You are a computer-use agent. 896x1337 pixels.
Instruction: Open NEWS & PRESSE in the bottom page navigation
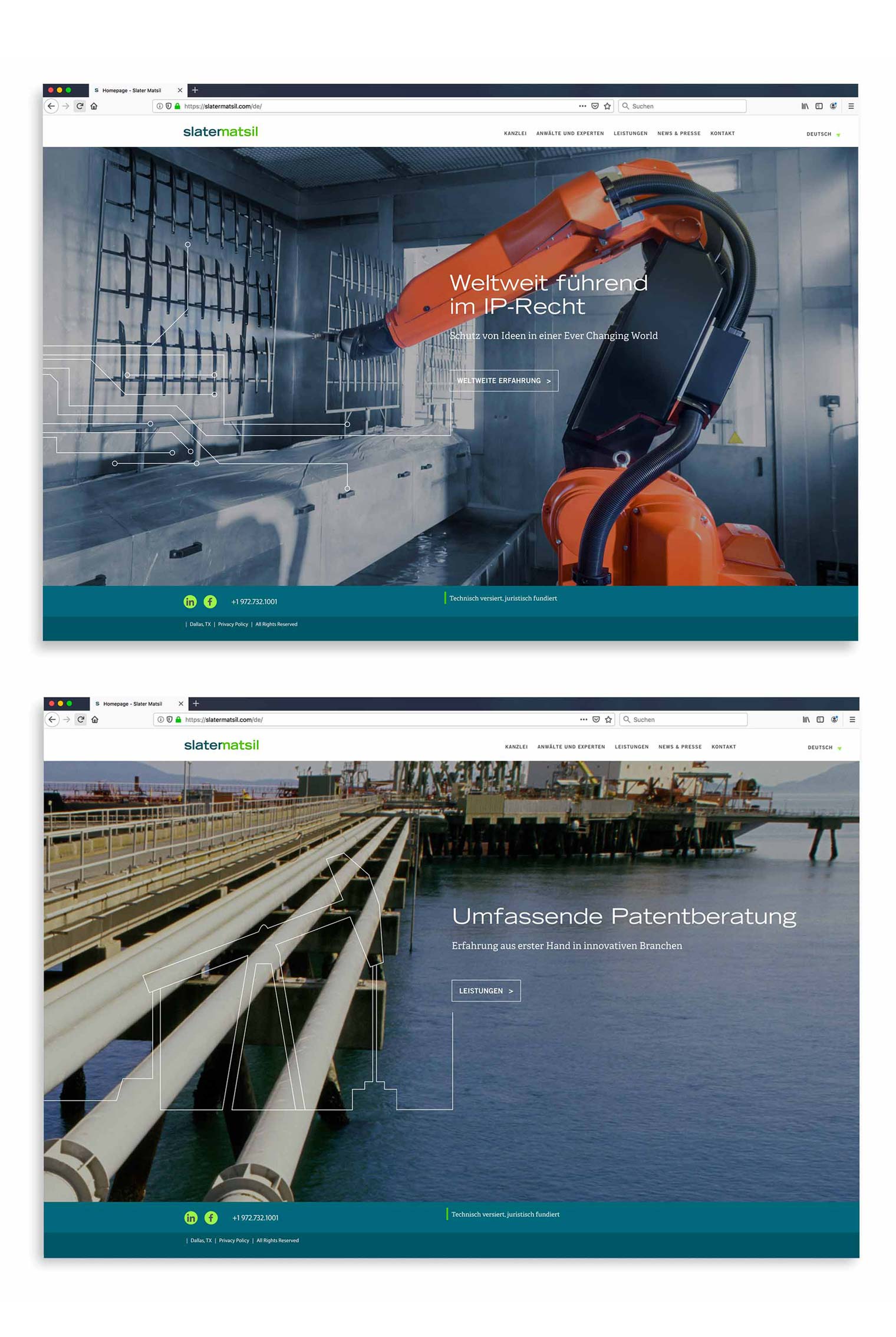[680, 747]
